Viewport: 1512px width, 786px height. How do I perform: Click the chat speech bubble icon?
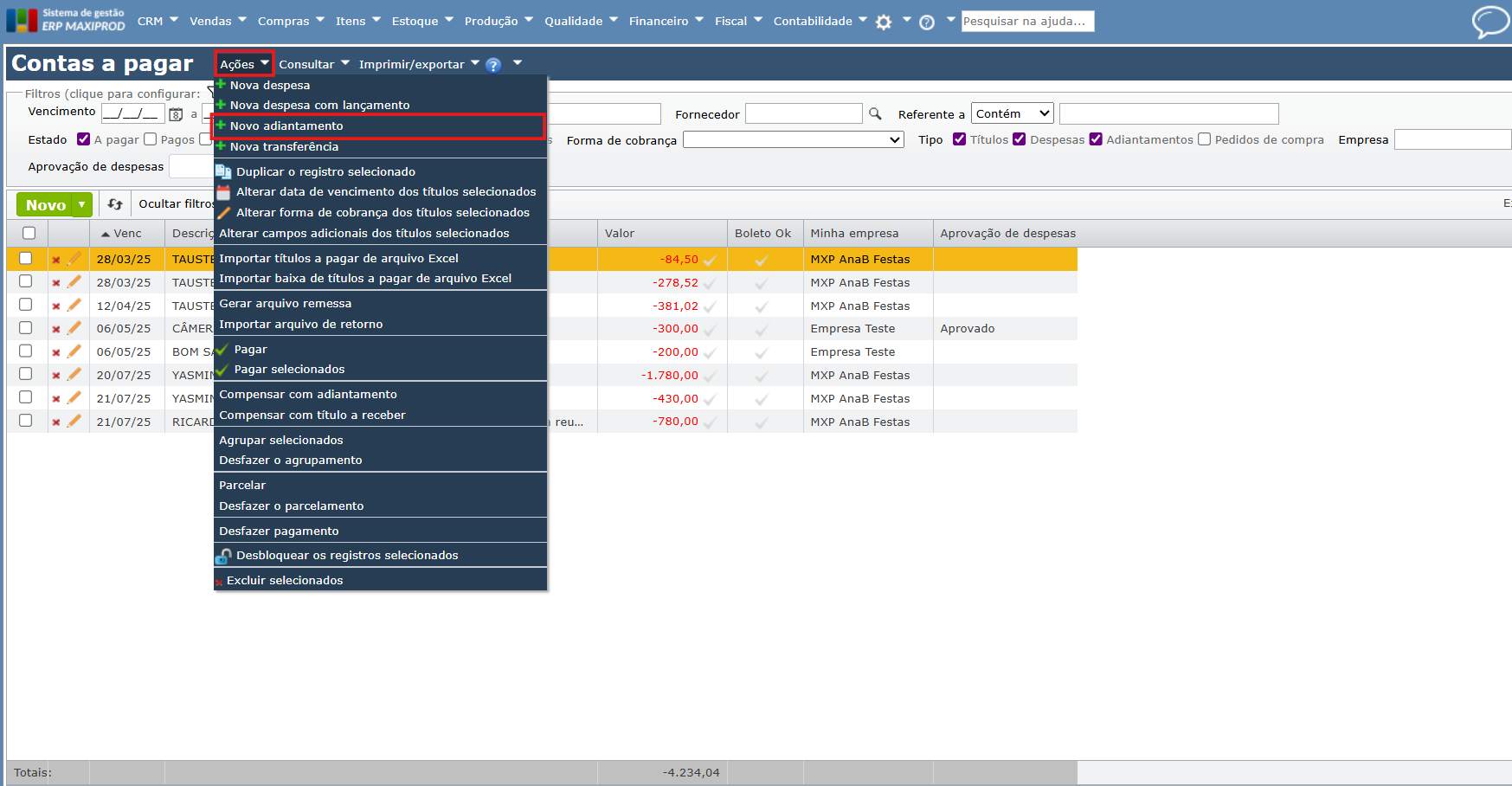point(1489,22)
